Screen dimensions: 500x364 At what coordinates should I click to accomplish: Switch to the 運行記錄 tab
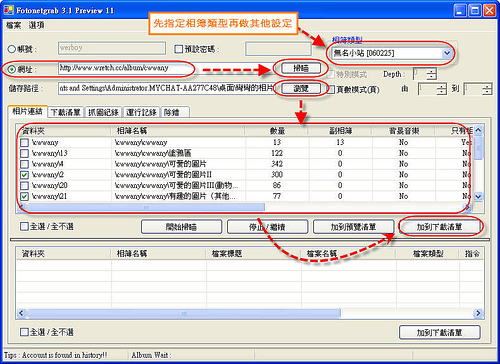(141, 112)
